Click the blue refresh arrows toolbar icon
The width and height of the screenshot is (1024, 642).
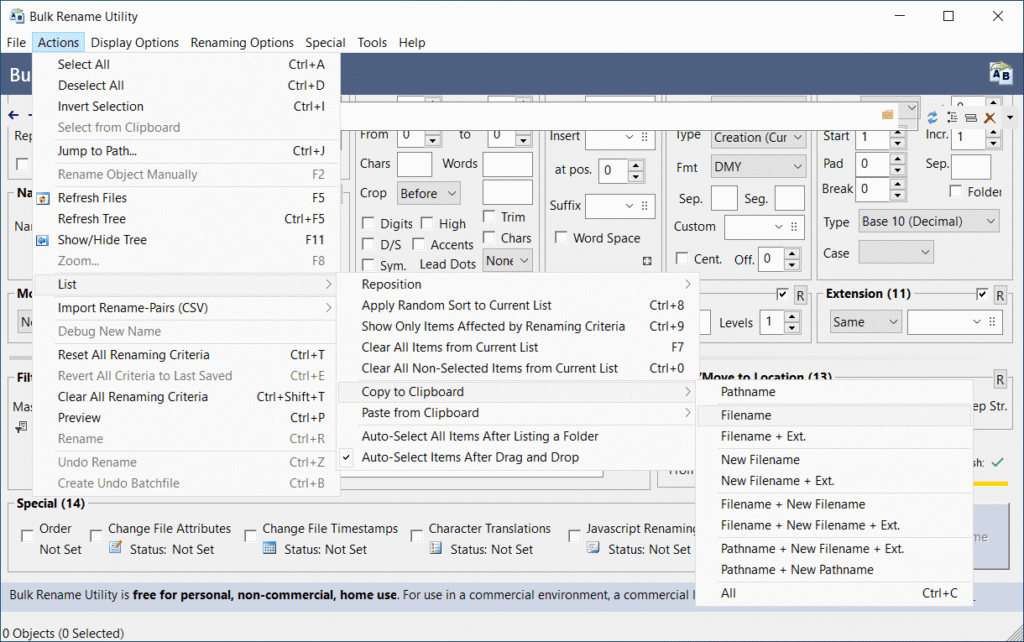tap(932, 117)
